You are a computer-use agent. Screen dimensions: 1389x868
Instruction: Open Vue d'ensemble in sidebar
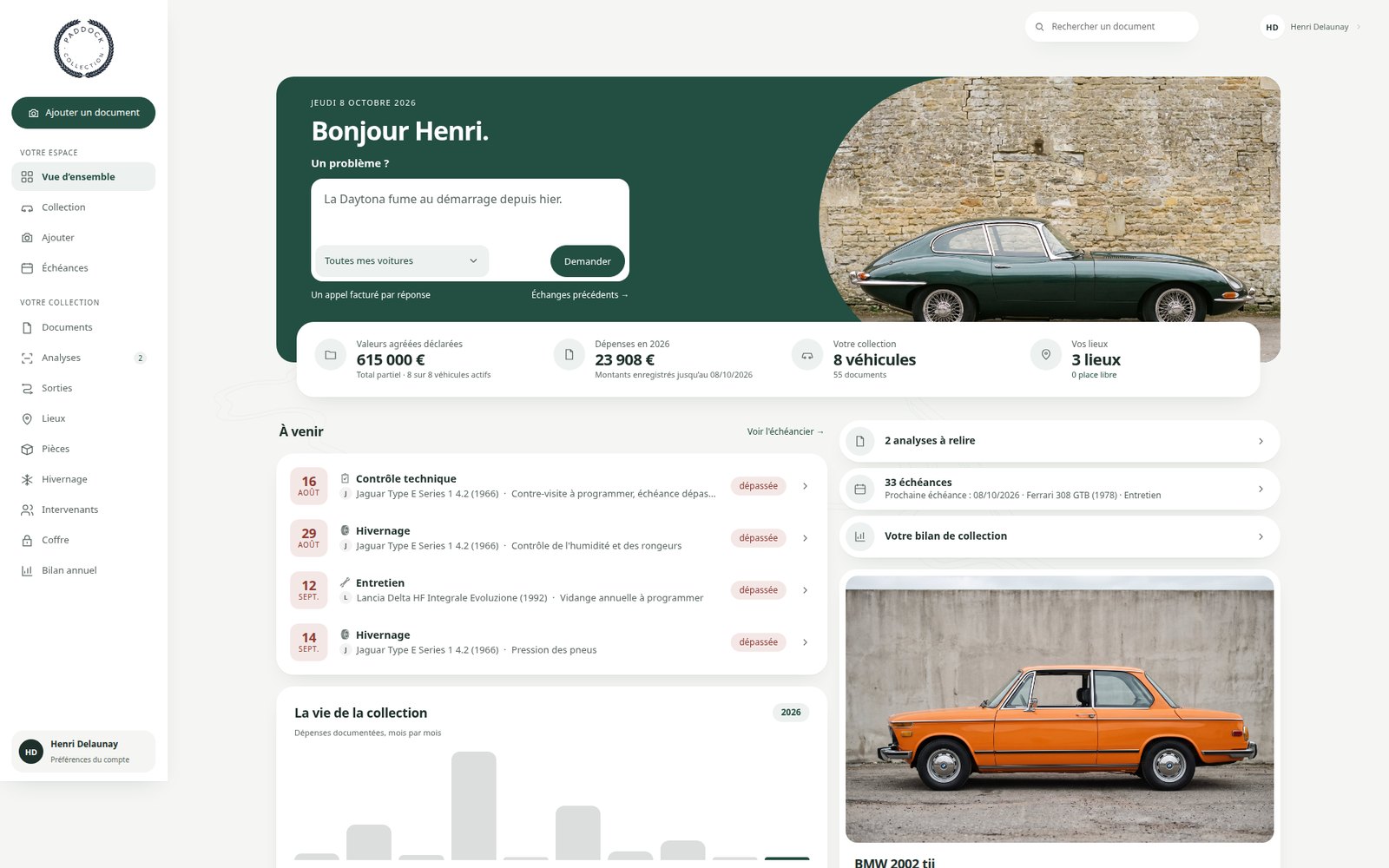(83, 176)
